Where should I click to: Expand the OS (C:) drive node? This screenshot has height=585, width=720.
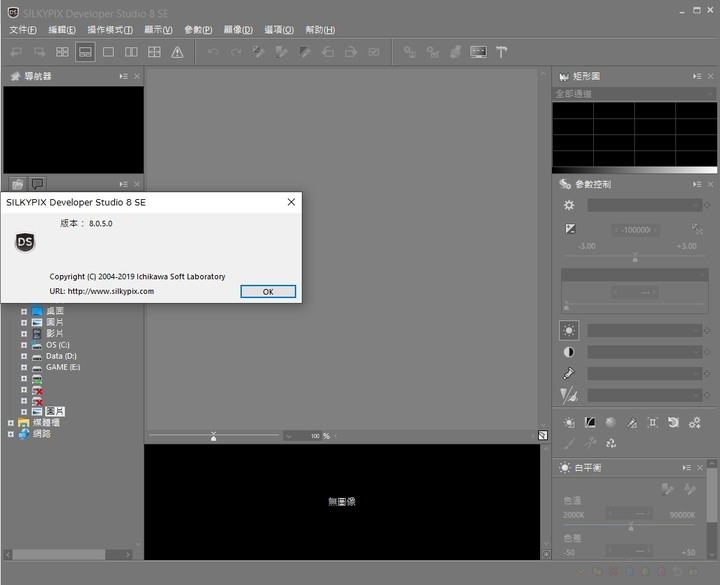click(24, 345)
